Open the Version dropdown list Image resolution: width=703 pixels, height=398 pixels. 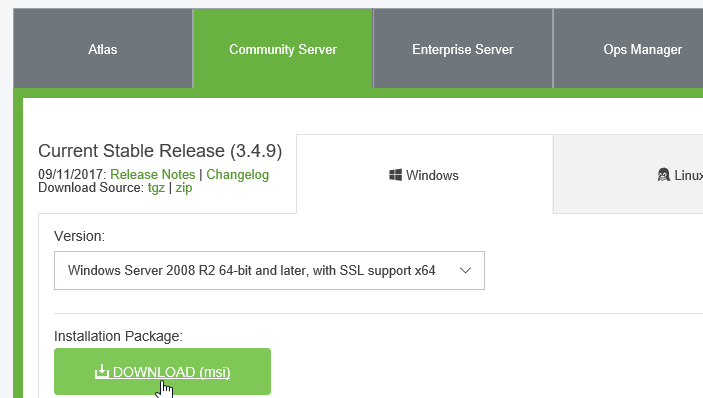tap(269, 270)
